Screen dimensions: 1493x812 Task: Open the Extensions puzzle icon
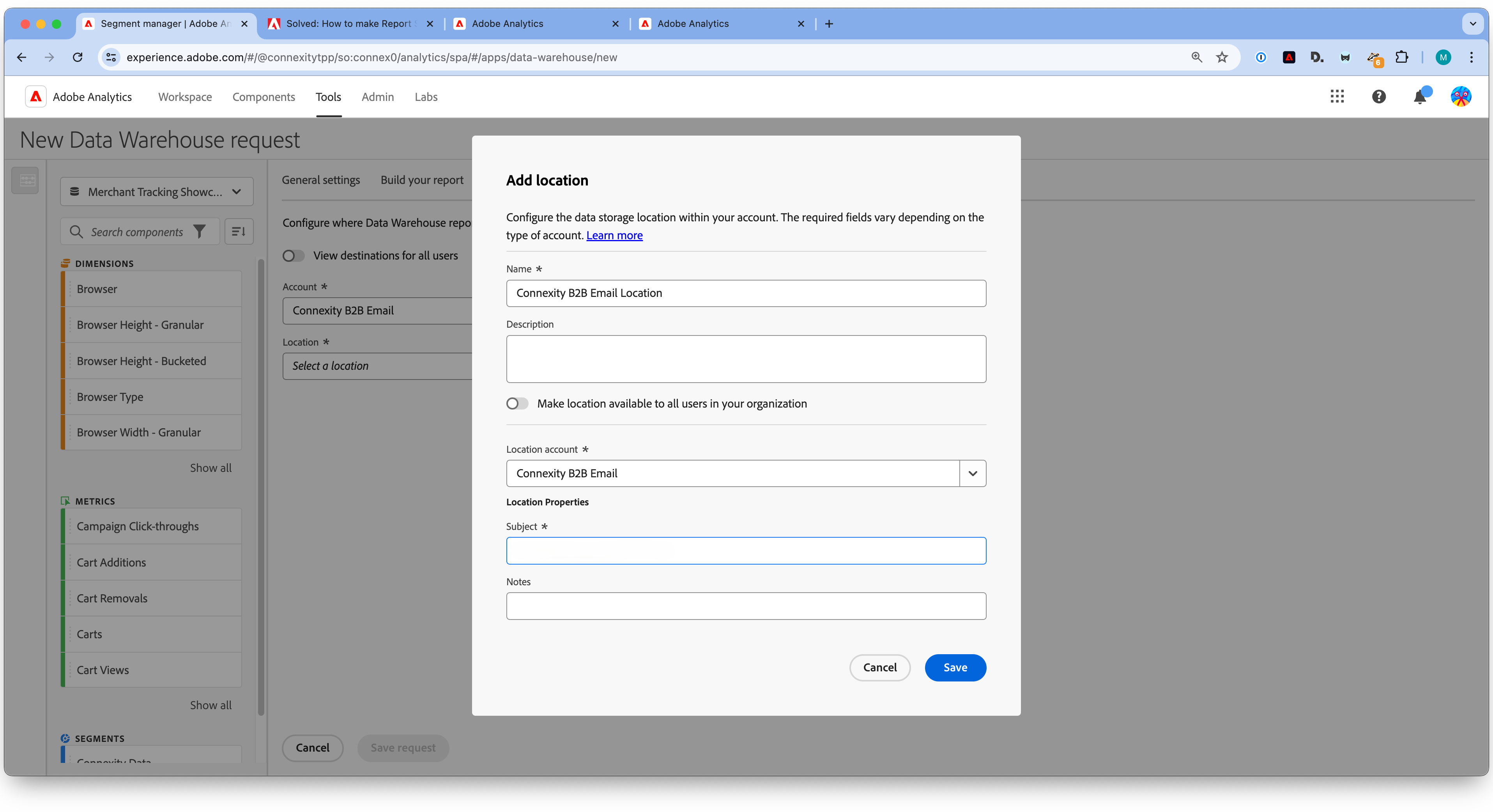tap(1401, 57)
